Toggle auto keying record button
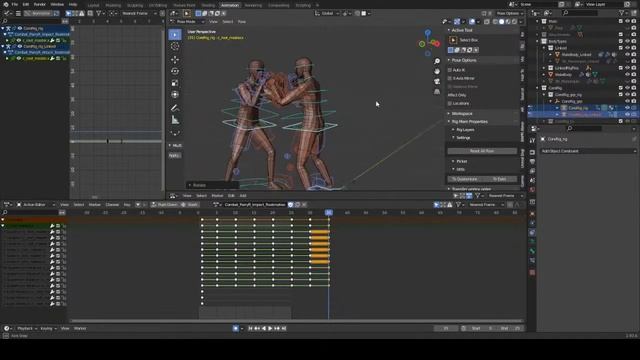640x360 pixels. pyautogui.click(x=236, y=328)
